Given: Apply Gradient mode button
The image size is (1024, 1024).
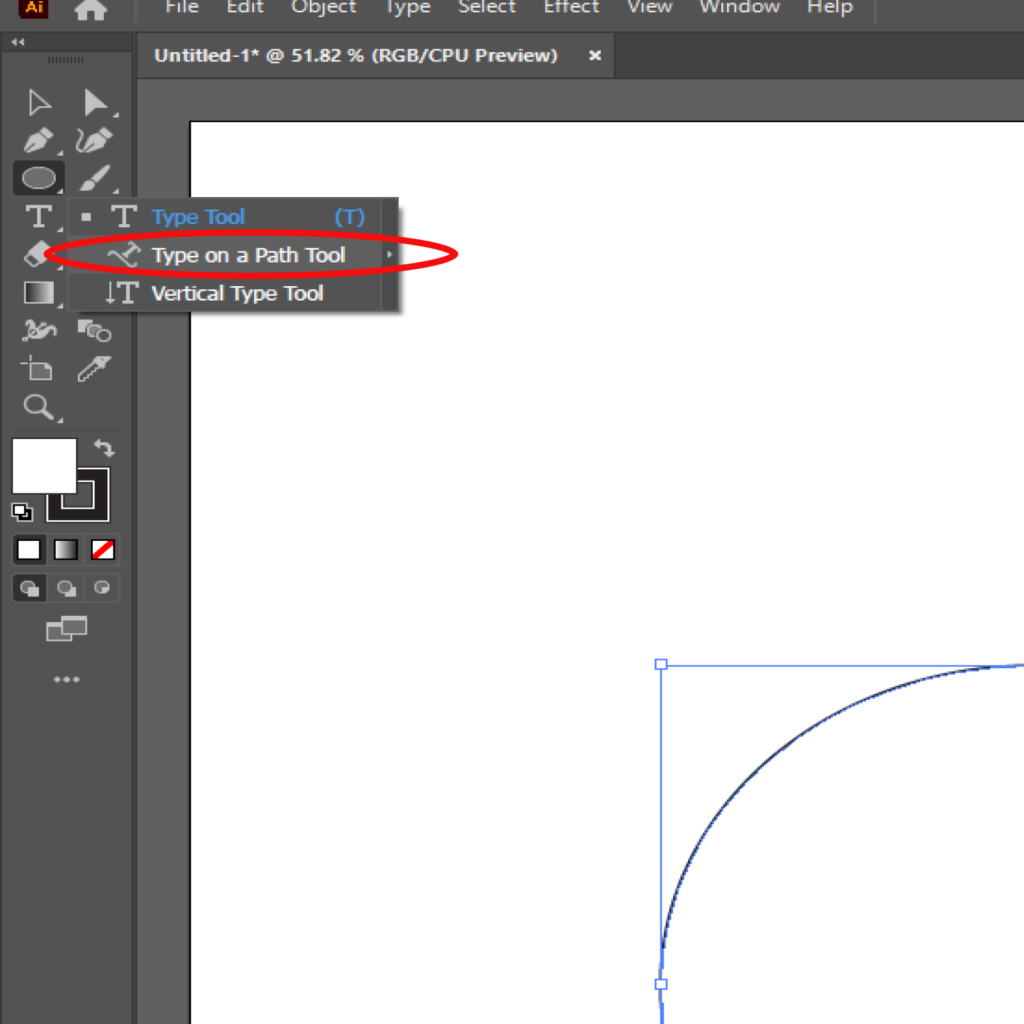Looking at the screenshot, I should (66, 550).
